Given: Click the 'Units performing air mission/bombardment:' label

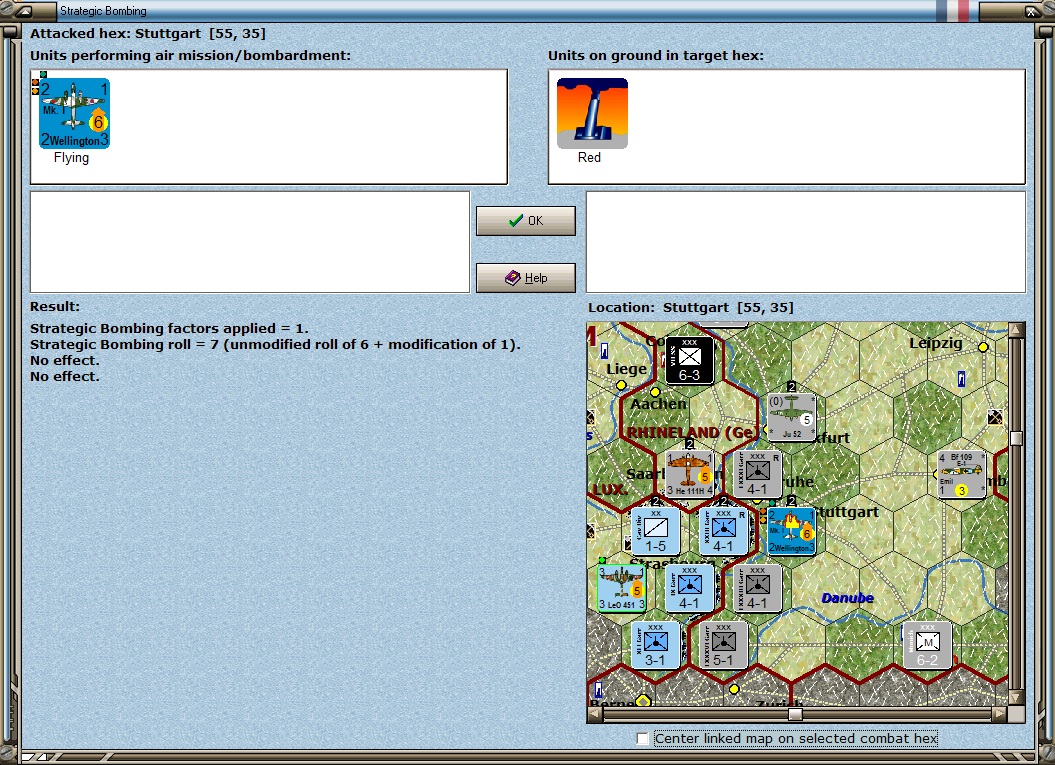Looking at the screenshot, I should click(190, 55).
